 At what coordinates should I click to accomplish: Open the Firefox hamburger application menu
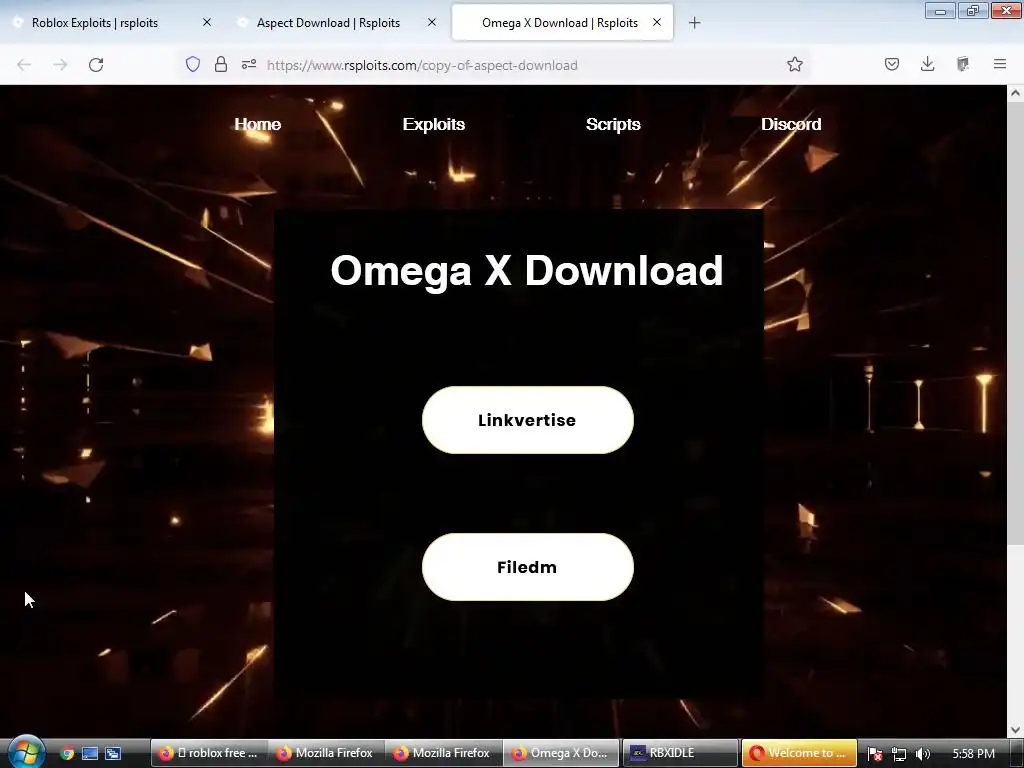pos(1000,64)
